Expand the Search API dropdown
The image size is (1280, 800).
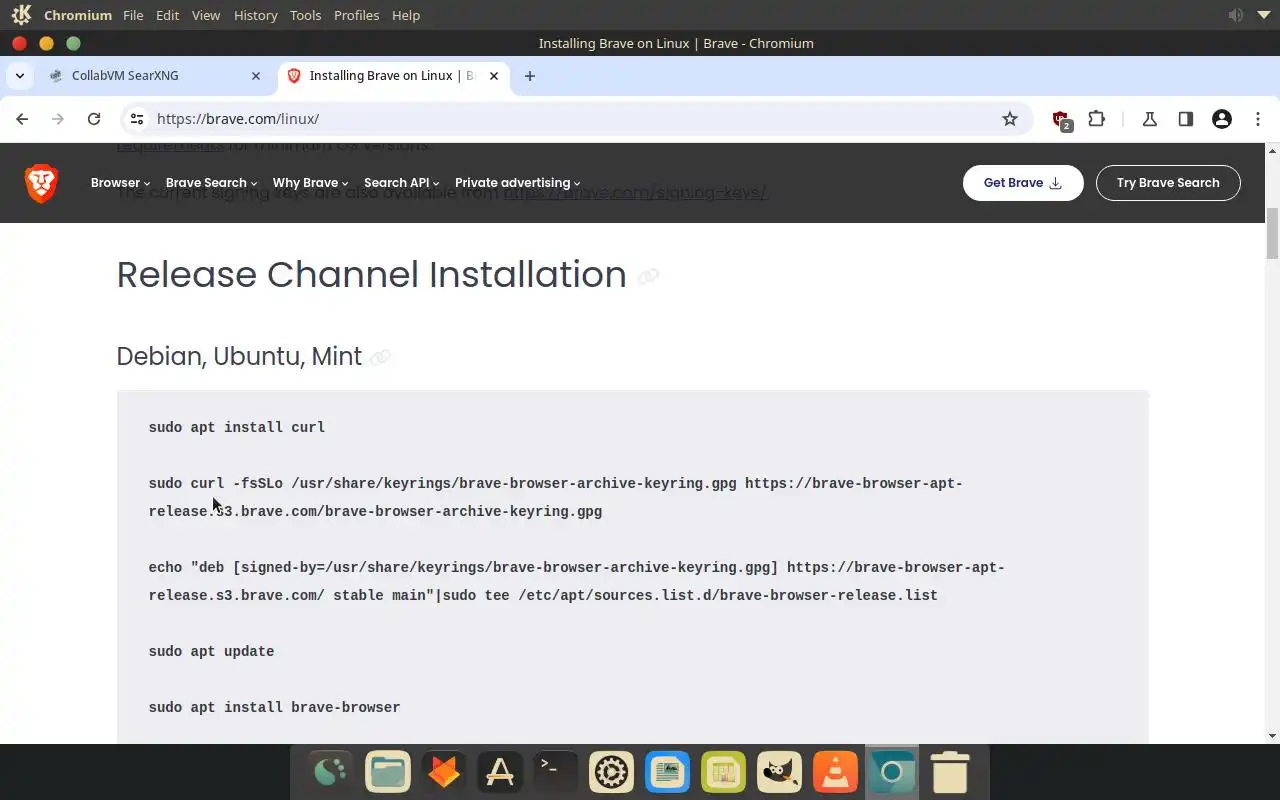click(x=401, y=183)
